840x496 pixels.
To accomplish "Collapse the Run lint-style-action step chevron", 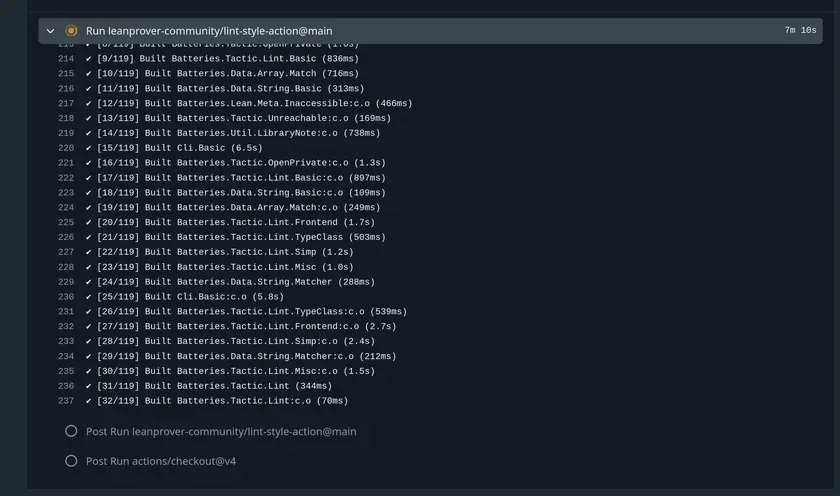I will click(x=51, y=31).
